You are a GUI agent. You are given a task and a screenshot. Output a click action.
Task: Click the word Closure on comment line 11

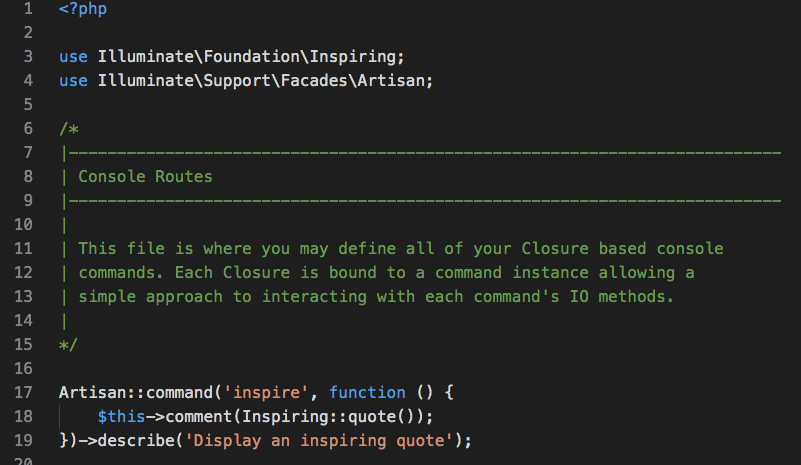[x=555, y=248]
